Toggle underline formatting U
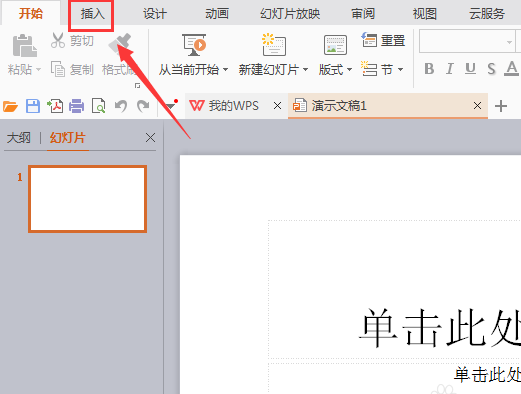This screenshot has height=394, width=521. pos(470,69)
